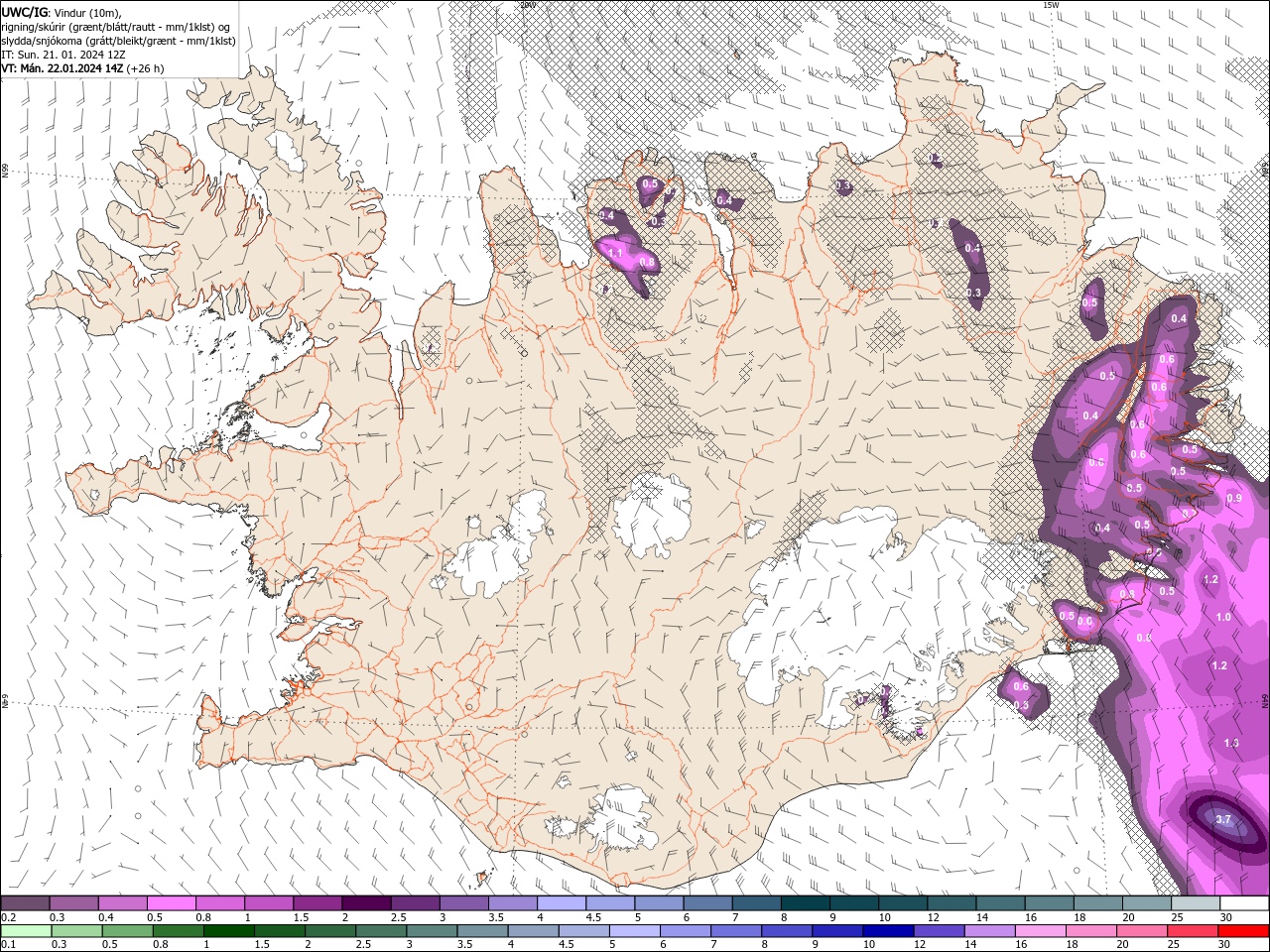Pick the darkest purple swatch at 2 on snow scale
The height and width of the screenshot is (952, 1270).
click(x=366, y=903)
